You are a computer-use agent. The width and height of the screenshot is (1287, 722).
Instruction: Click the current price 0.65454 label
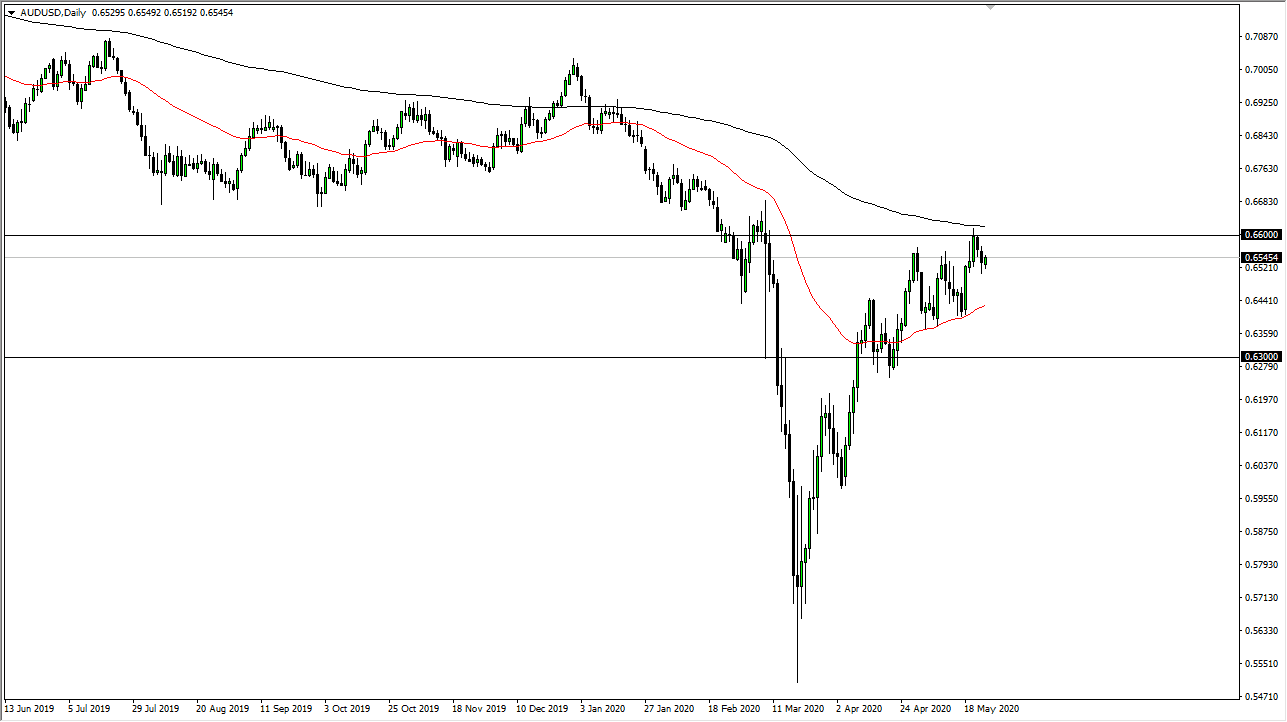1262,257
